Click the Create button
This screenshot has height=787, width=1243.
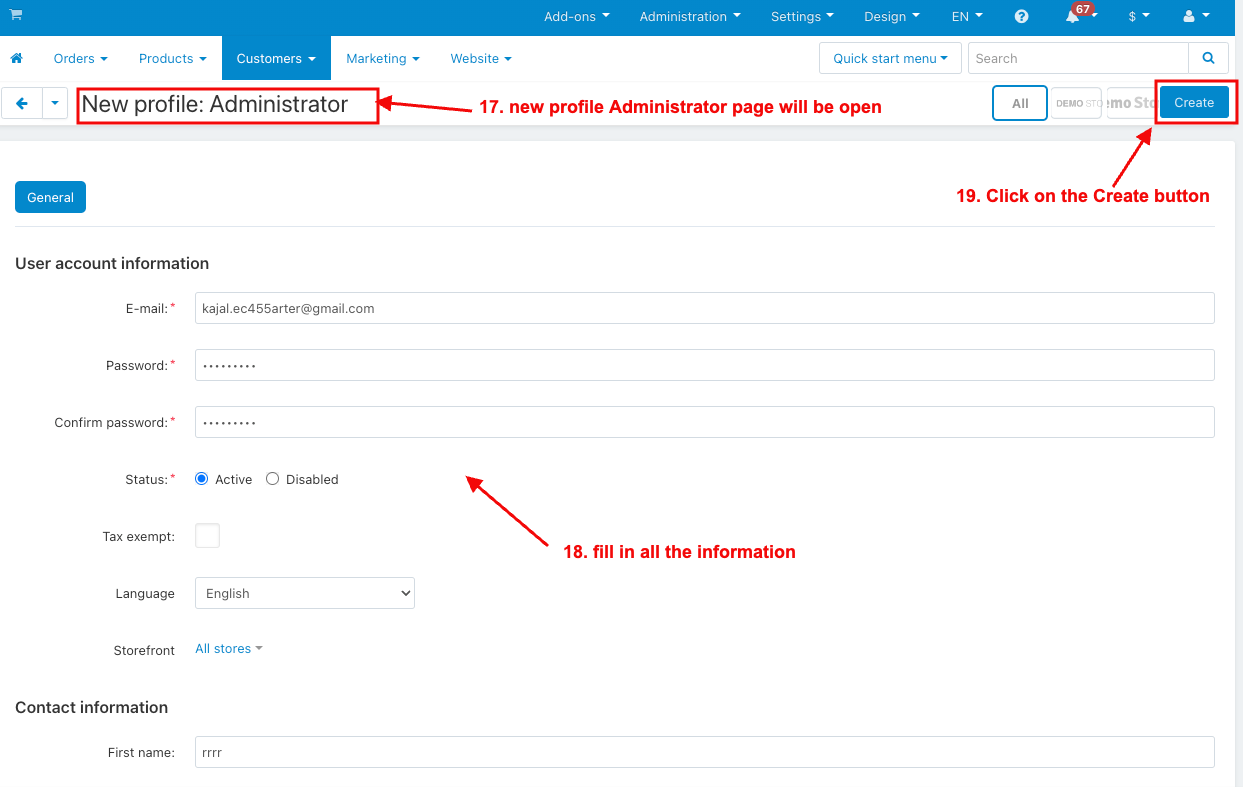point(1194,102)
